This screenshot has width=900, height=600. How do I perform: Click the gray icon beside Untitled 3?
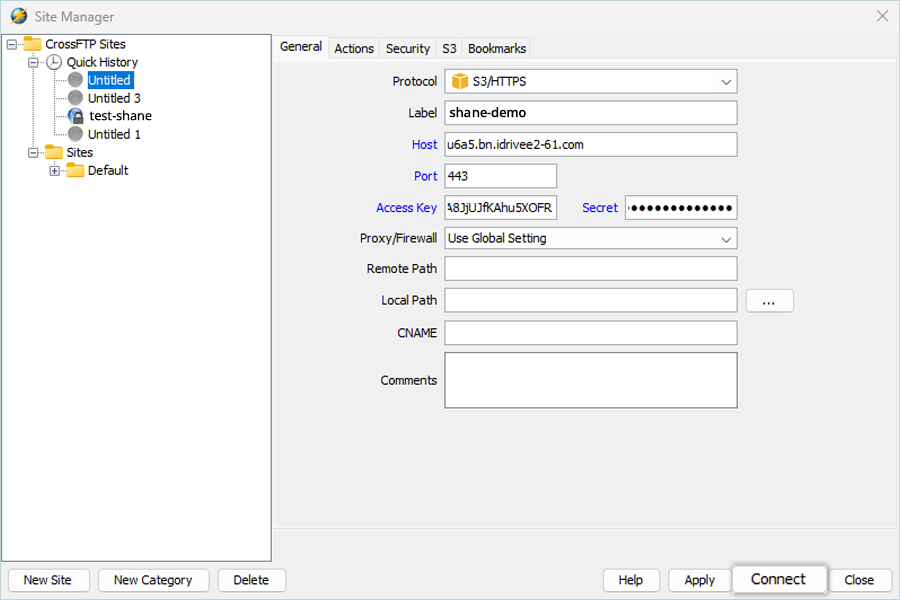point(75,98)
